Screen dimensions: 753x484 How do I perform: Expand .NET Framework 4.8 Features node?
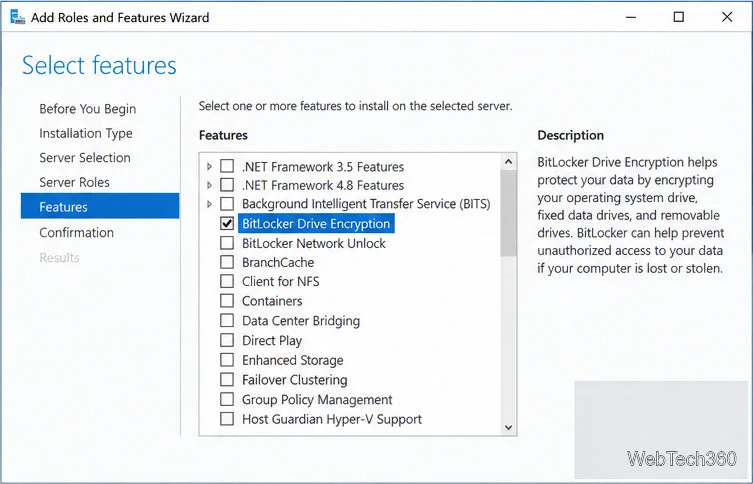coord(209,185)
